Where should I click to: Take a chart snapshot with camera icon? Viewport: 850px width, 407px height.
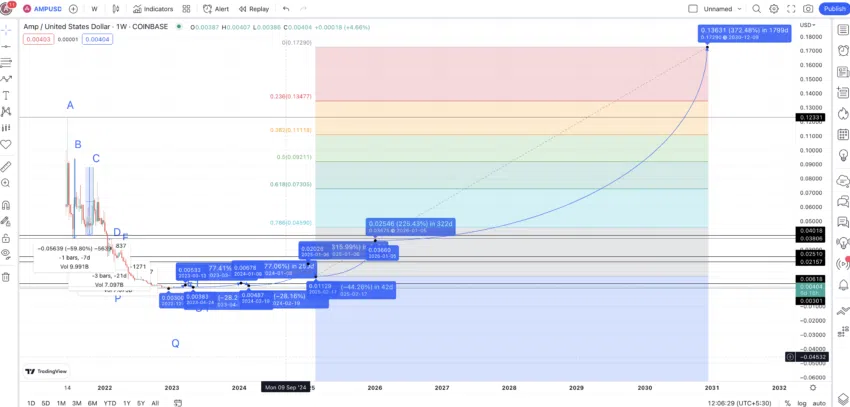(x=808, y=9)
